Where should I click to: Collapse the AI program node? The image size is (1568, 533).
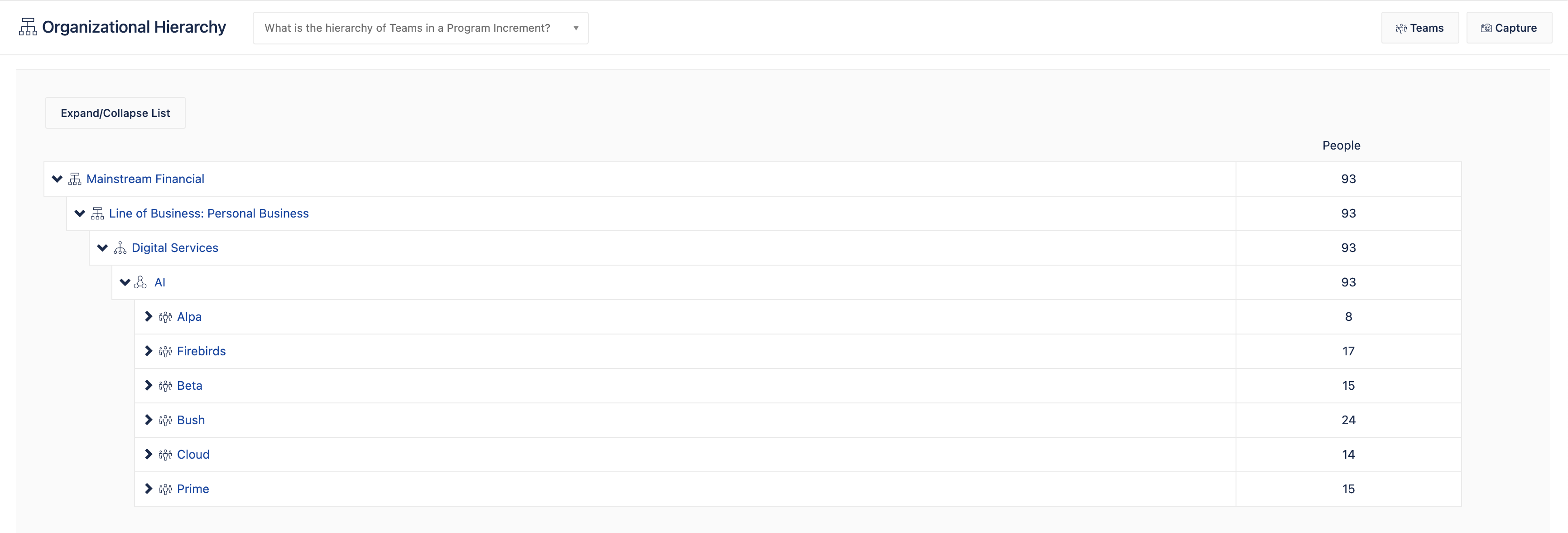click(125, 283)
